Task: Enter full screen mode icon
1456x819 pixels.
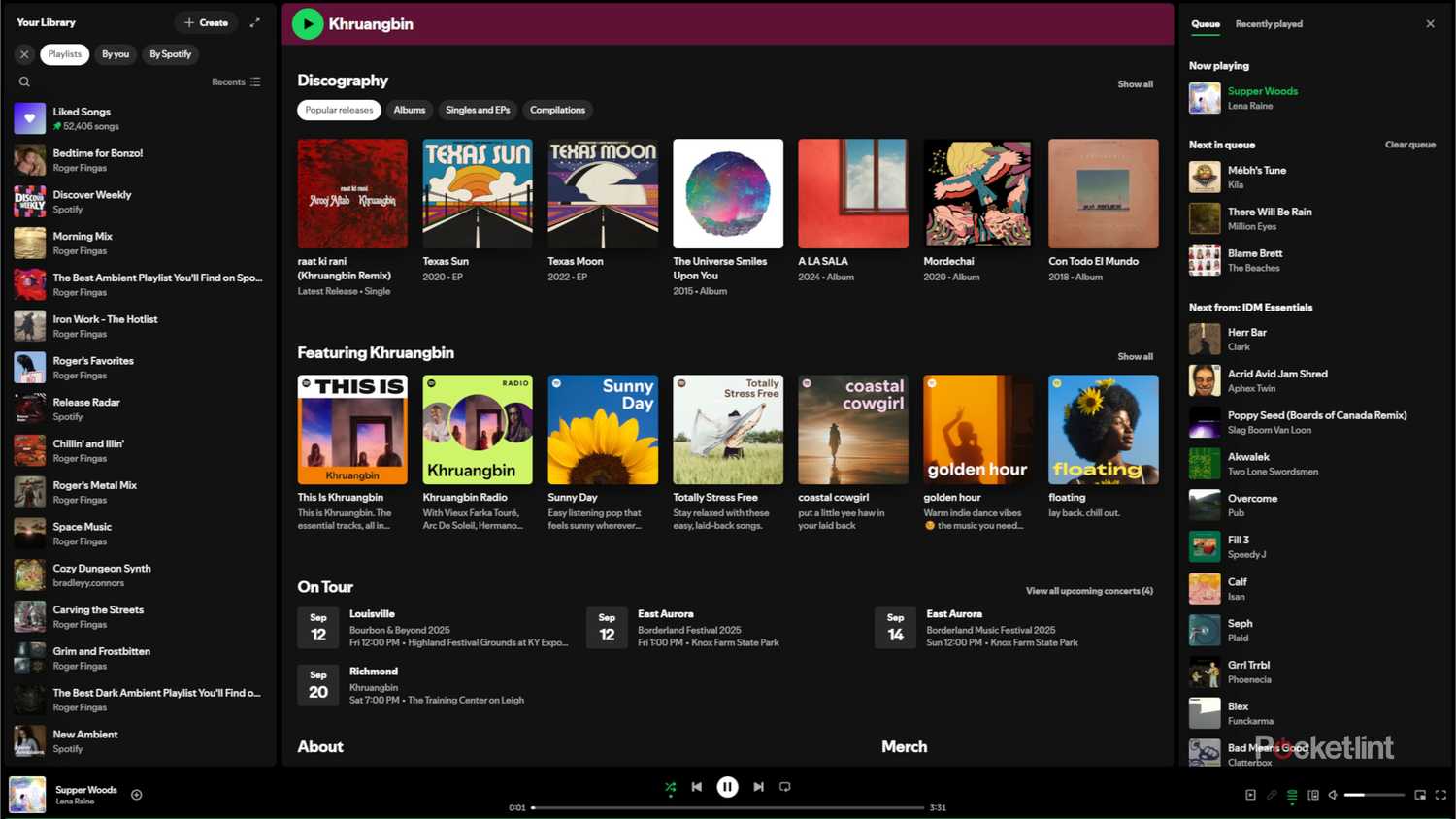Action: click(x=1440, y=795)
